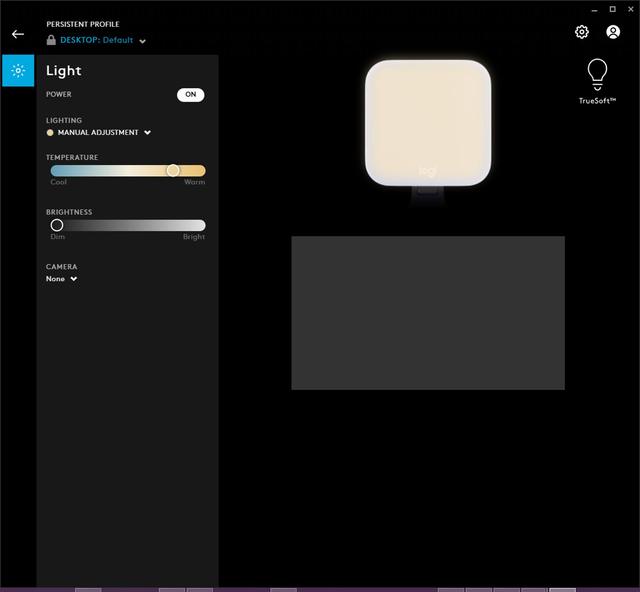This screenshot has width=640, height=592.
Task: Click the Bright label under the brightness slider
Action: tap(194, 237)
